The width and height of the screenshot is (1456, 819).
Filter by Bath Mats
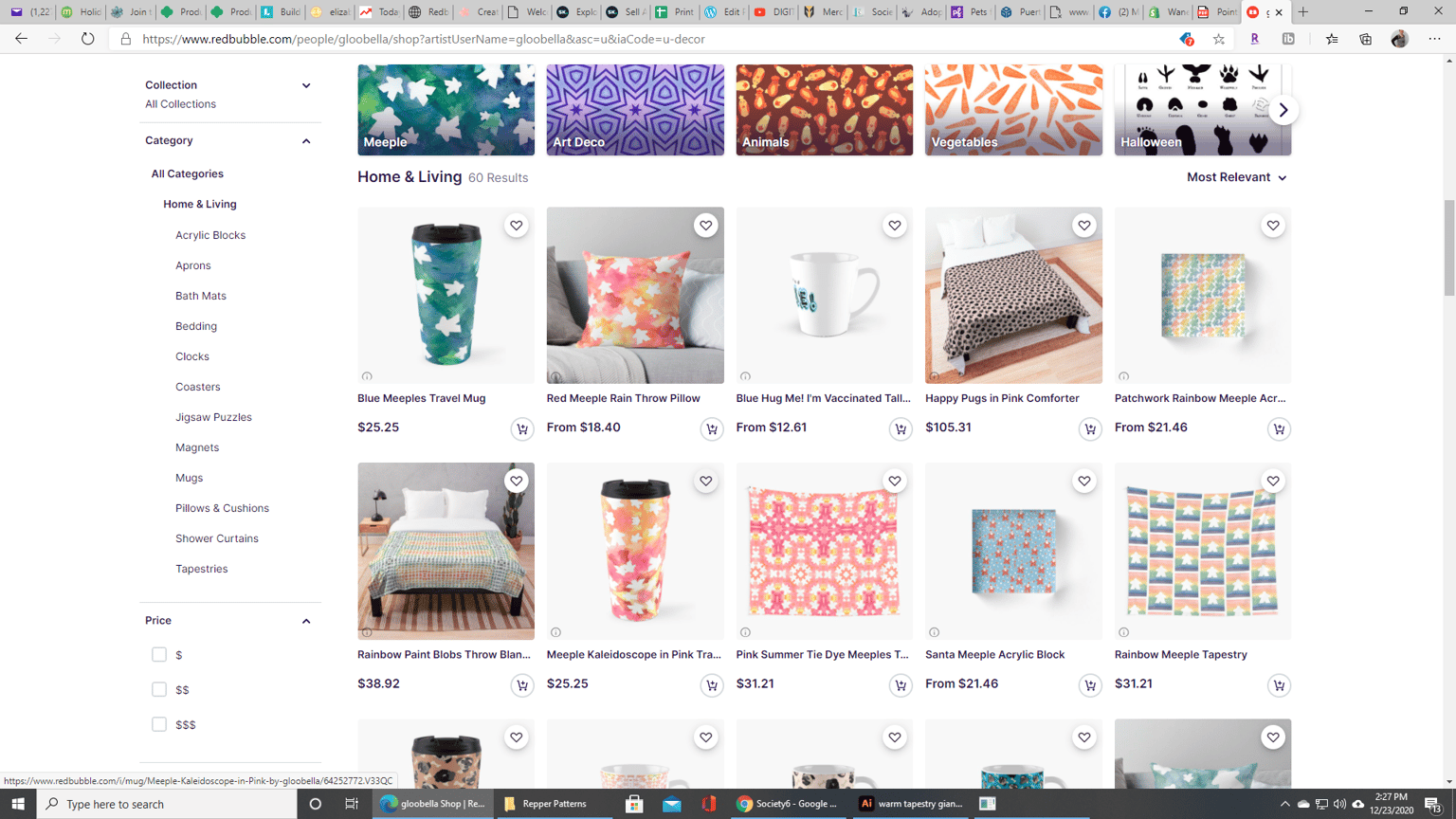(x=201, y=296)
